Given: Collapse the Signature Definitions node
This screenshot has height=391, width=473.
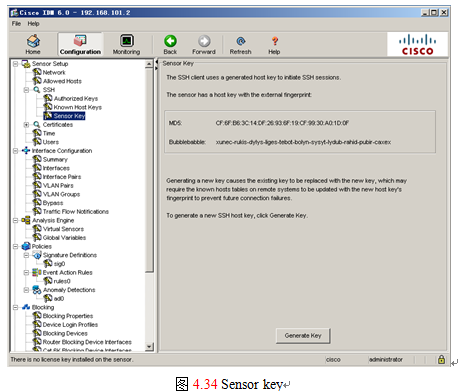Looking at the screenshot, I should click(26, 255).
